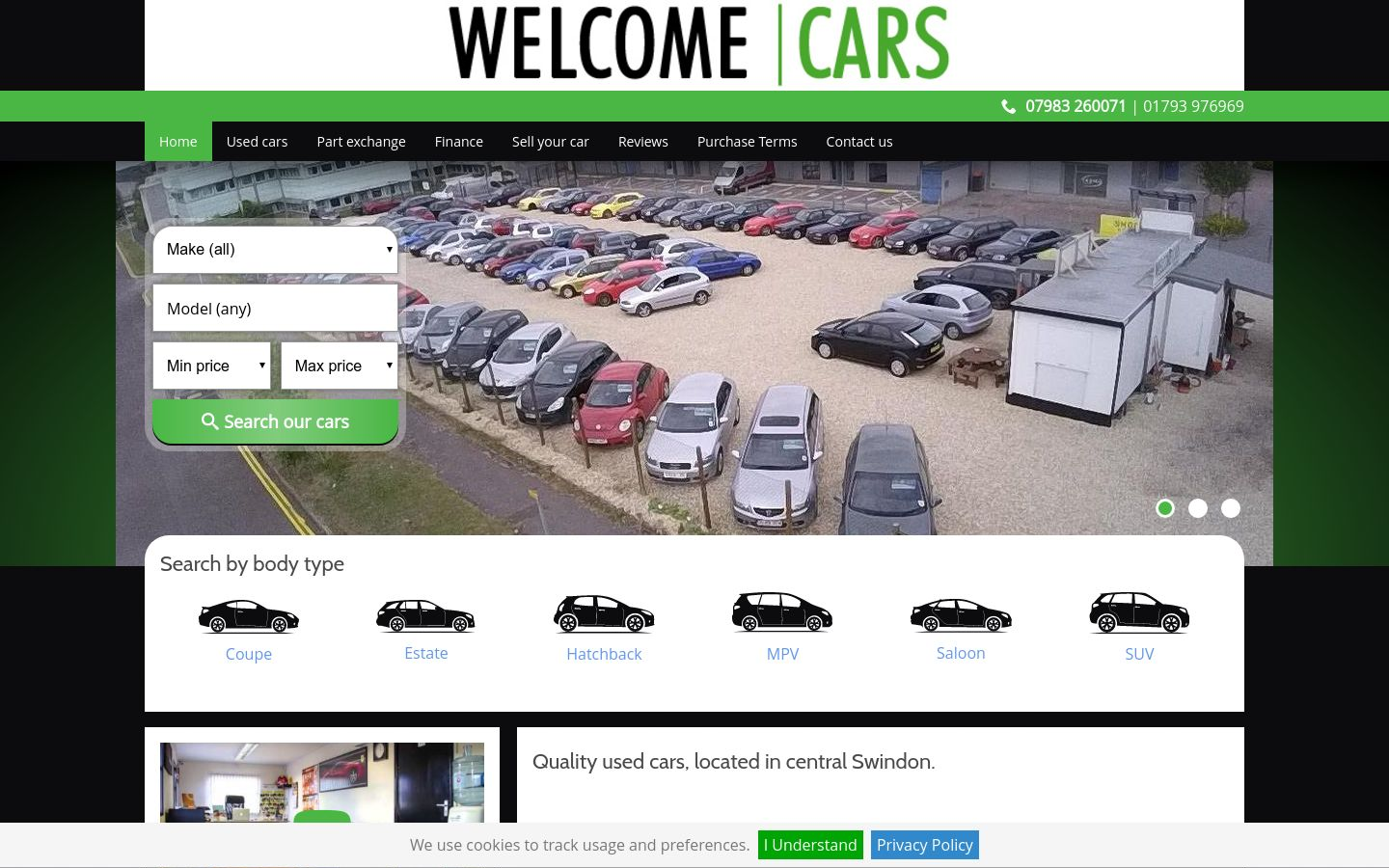1389x868 pixels.
Task: Open the Model (any) selector
Action: 275,308
